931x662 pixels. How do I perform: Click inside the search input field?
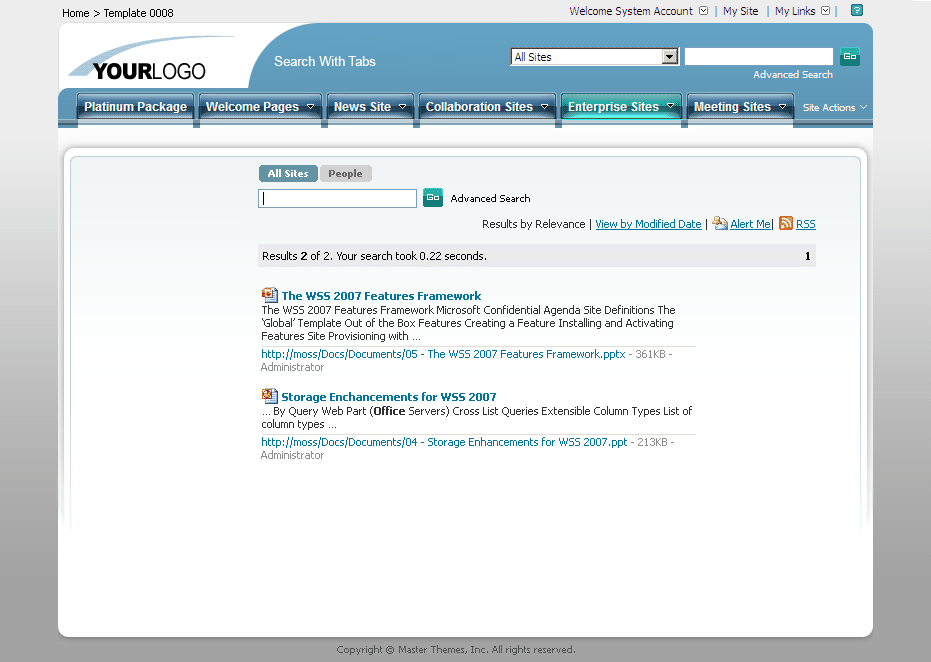[x=337, y=197]
